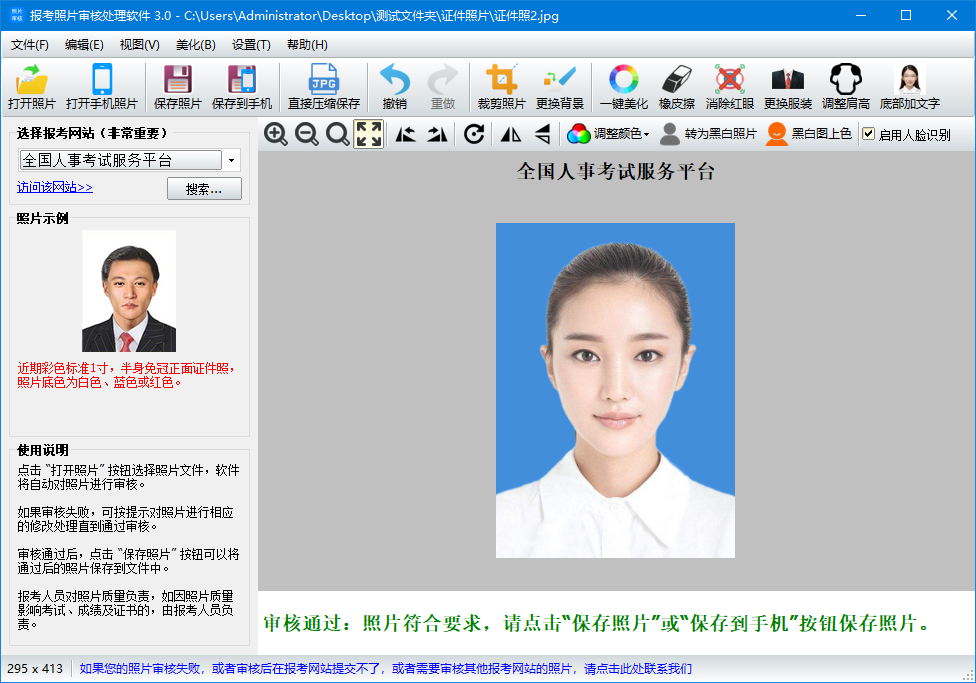Click the 使用说明 heading
Image resolution: width=976 pixels, height=683 pixels.
(42, 450)
